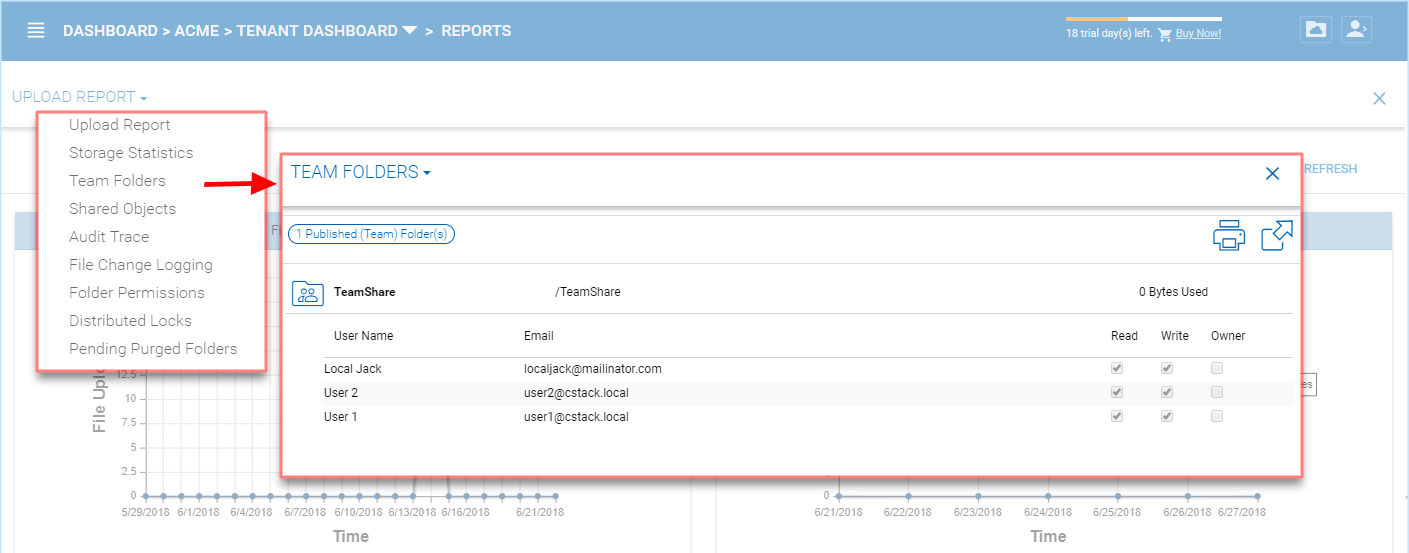1409x553 pixels.
Task: Click the shopping cart icon beside Buy Now
Action: tap(1164, 34)
